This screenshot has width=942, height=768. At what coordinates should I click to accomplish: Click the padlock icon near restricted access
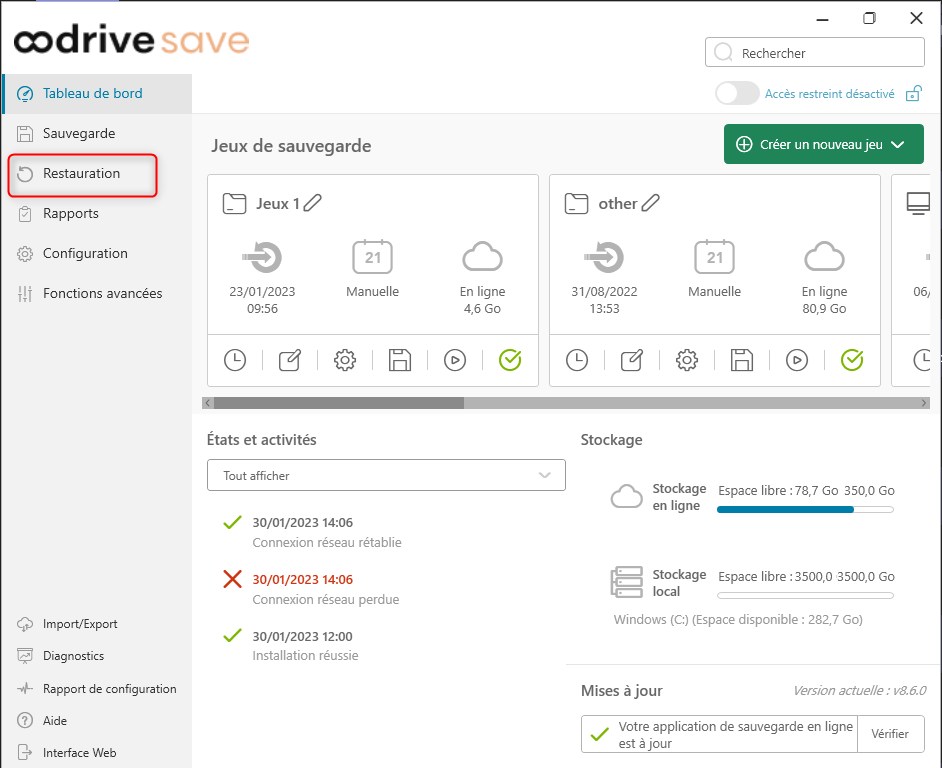click(x=913, y=94)
